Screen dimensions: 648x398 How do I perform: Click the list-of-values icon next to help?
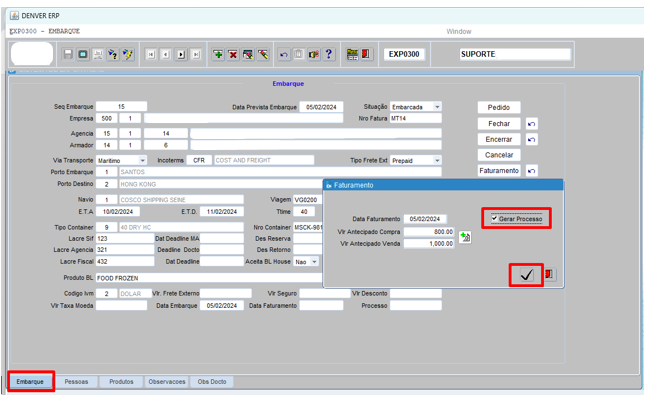pos(314,54)
